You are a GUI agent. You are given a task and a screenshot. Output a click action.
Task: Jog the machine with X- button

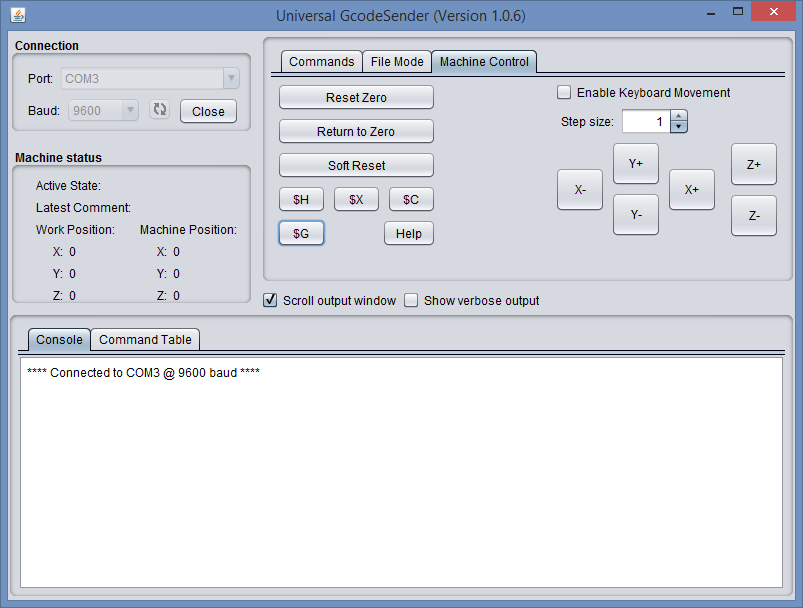click(580, 190)
